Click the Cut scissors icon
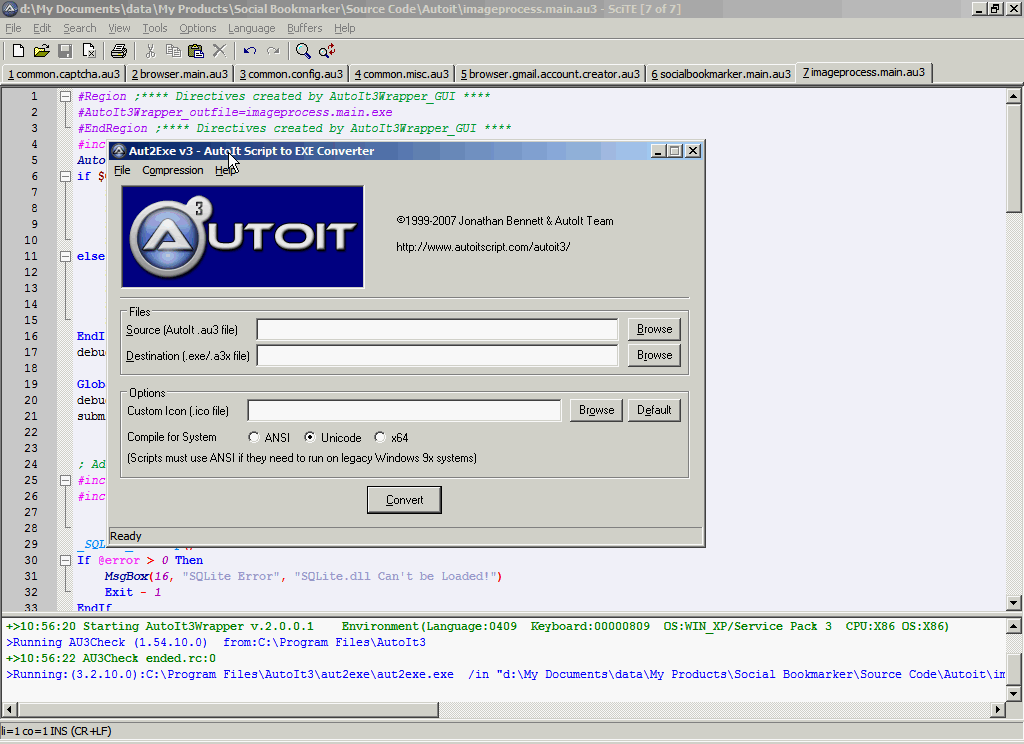Screen dimensions: 1024x744 click(150, 51)
